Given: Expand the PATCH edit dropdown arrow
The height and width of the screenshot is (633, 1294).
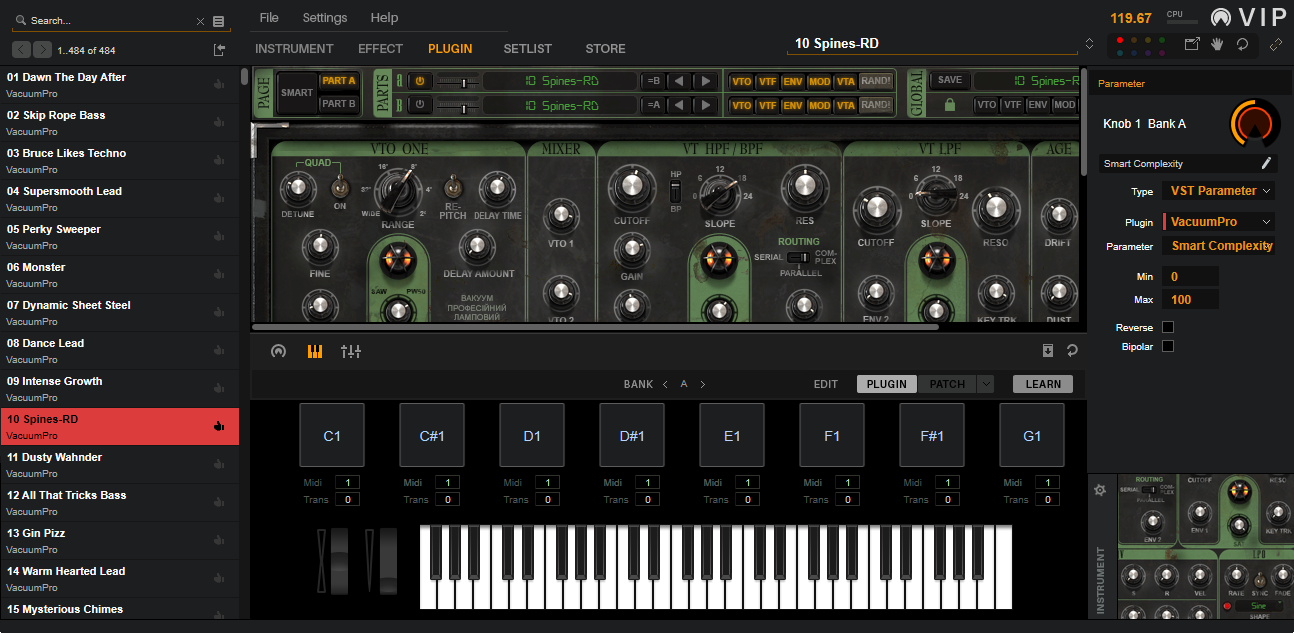Looking at the screenshot, I should tap(986, 384).
